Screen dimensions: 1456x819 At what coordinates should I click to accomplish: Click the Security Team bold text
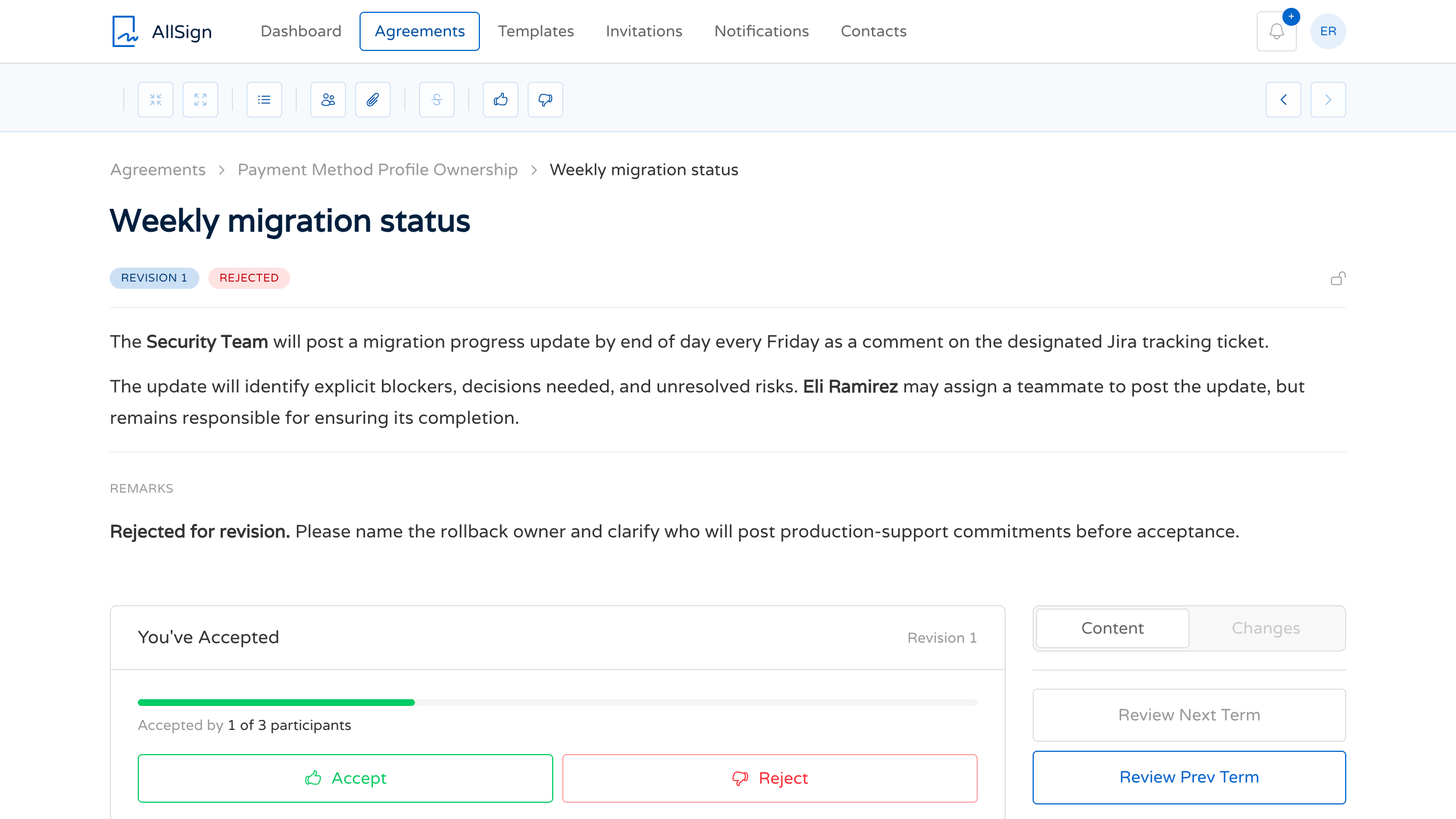(x=207, y=341)
